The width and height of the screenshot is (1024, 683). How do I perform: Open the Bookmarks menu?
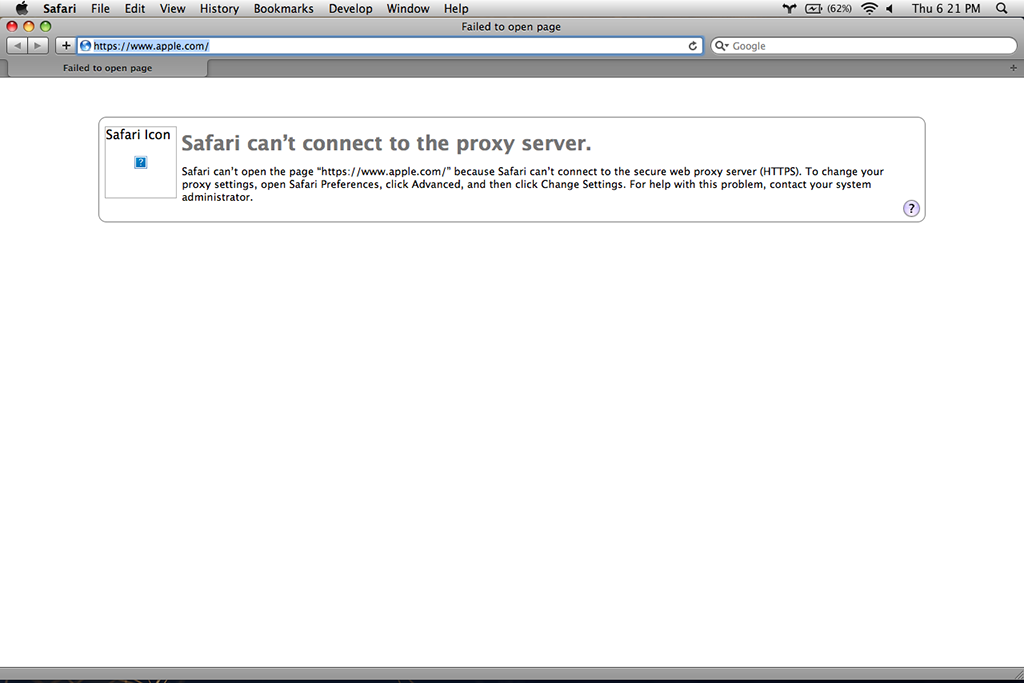283,8
